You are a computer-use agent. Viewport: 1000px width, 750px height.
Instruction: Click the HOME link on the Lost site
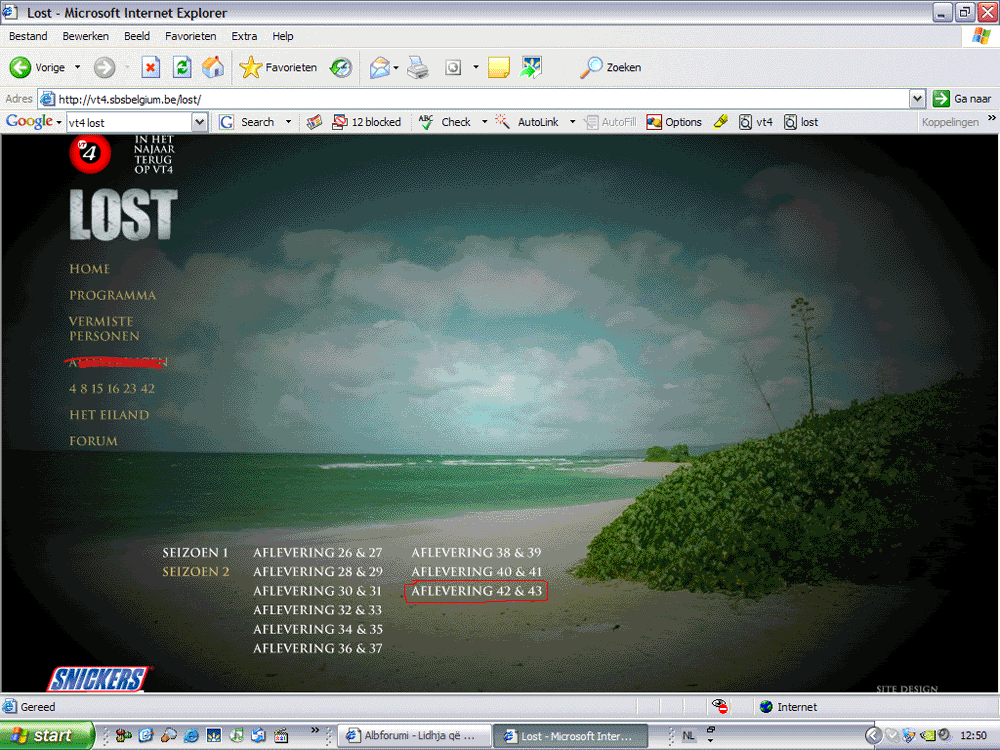point(90,269)
